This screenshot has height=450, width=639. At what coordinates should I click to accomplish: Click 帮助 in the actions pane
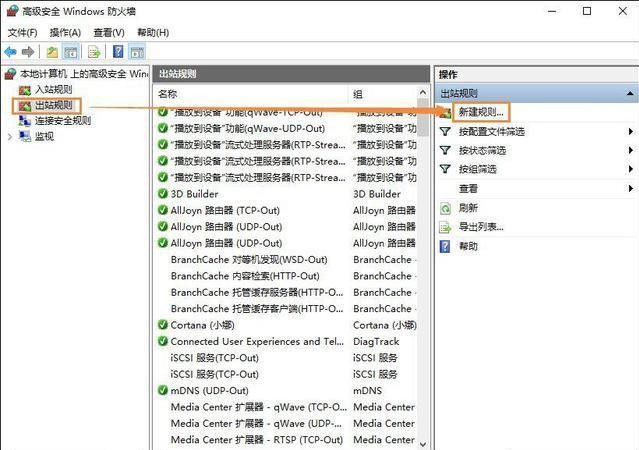(x=468, y=246)
